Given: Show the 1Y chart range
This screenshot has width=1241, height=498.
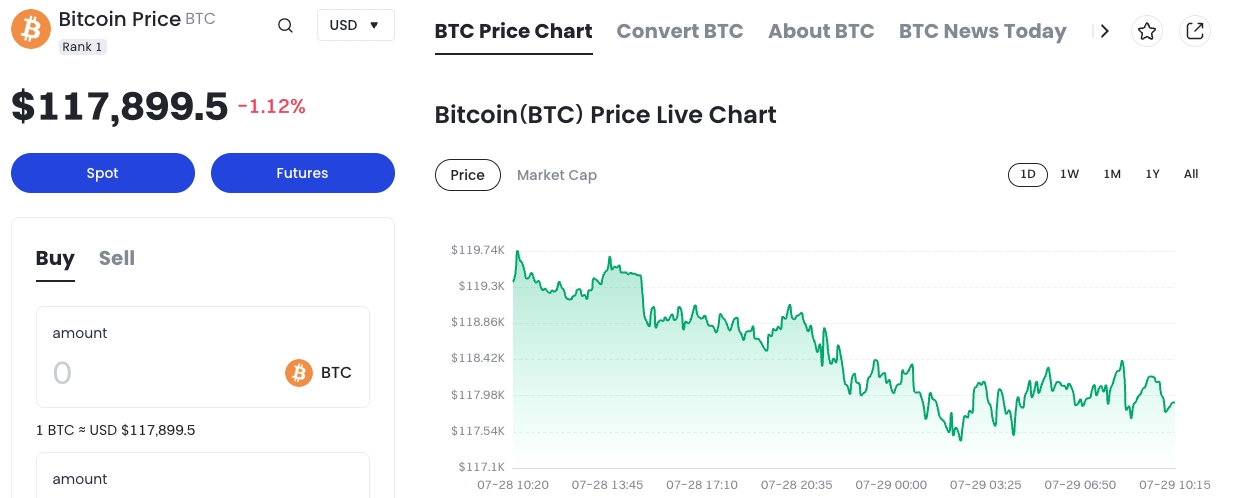Looking at the screenshot, I should (x=1152, y=174).
